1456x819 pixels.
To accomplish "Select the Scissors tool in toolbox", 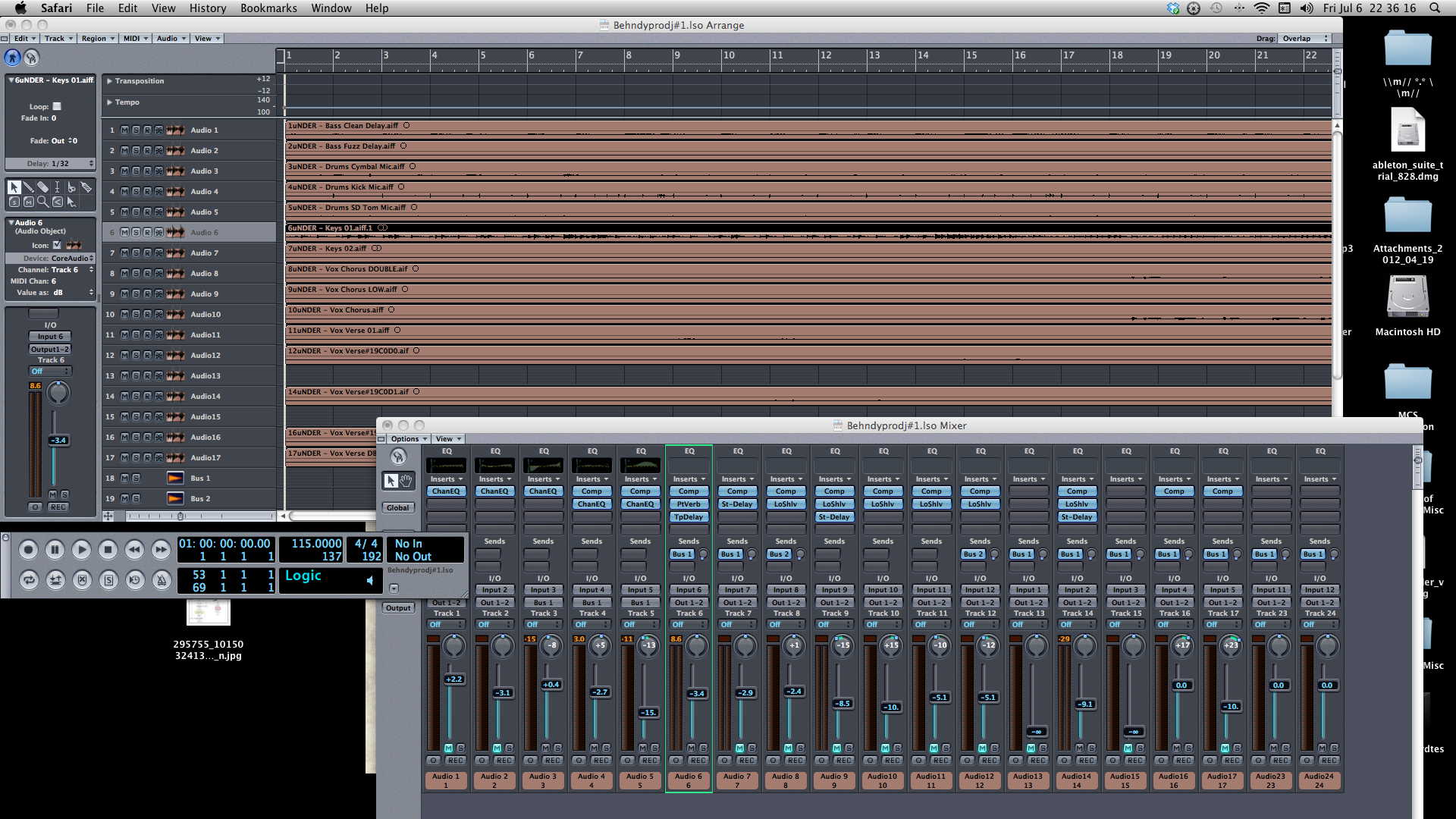I will click(71, 187).
